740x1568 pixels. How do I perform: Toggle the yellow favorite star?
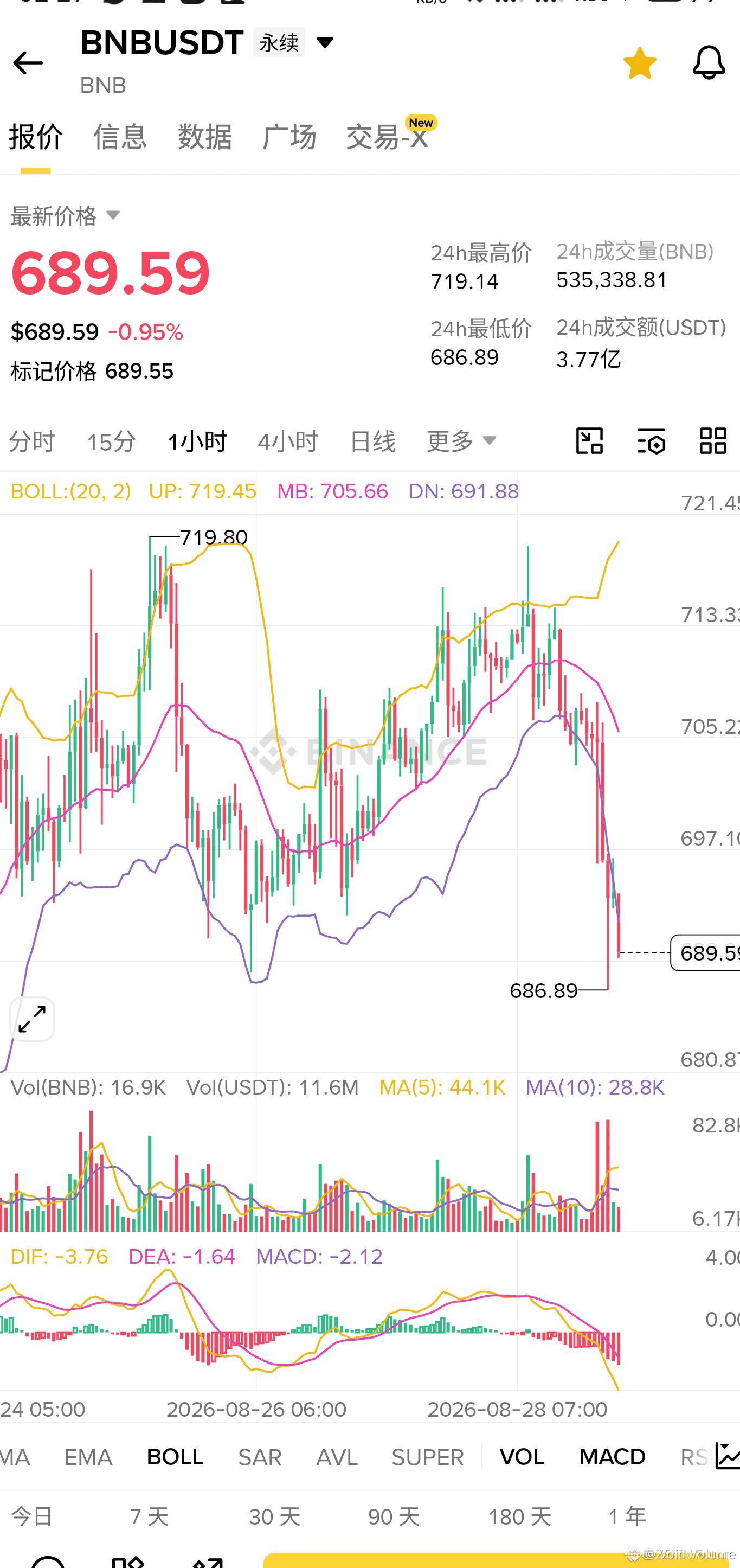[x=640, y=63]
